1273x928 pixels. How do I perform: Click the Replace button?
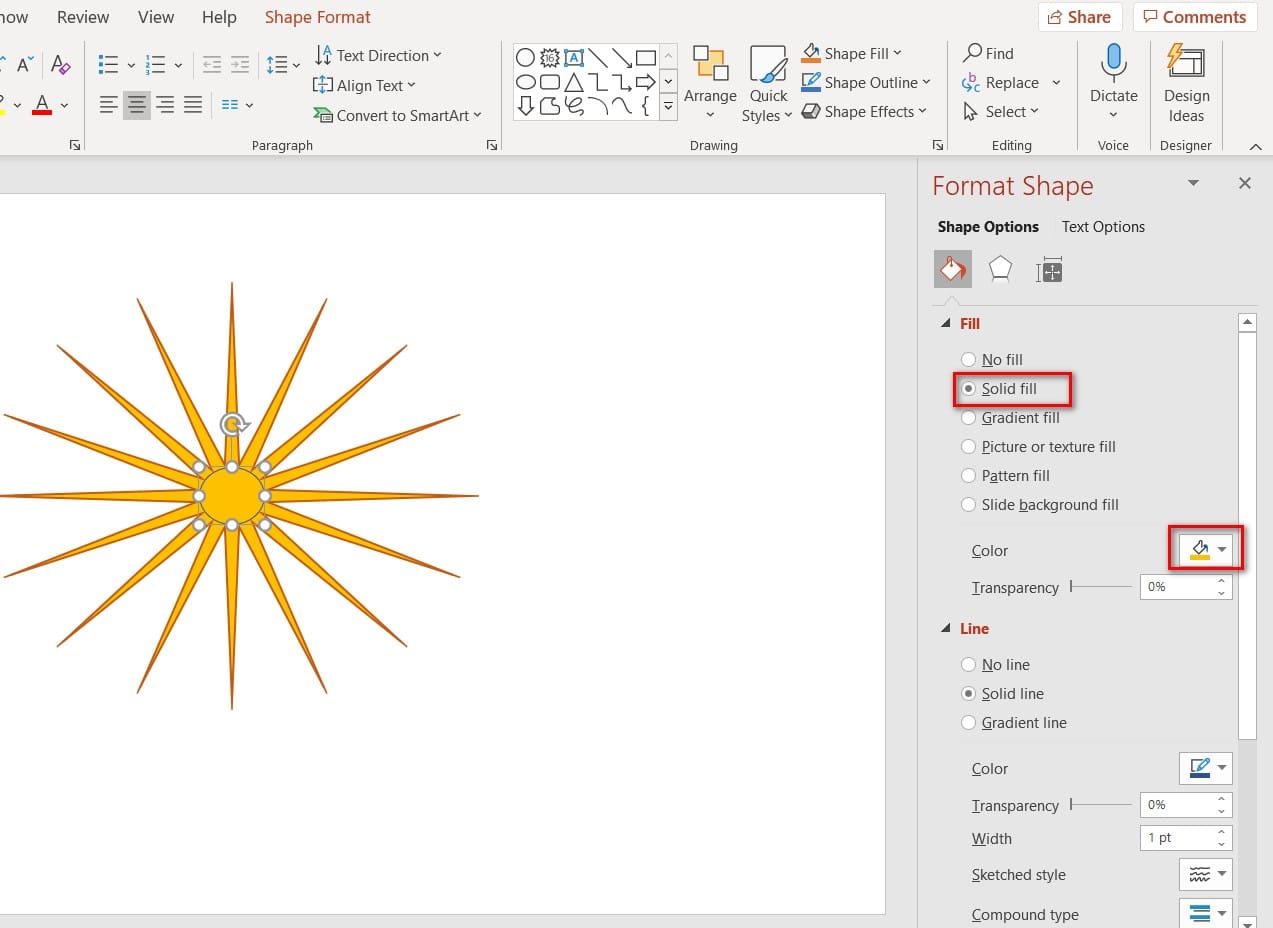click(1001, 82)
